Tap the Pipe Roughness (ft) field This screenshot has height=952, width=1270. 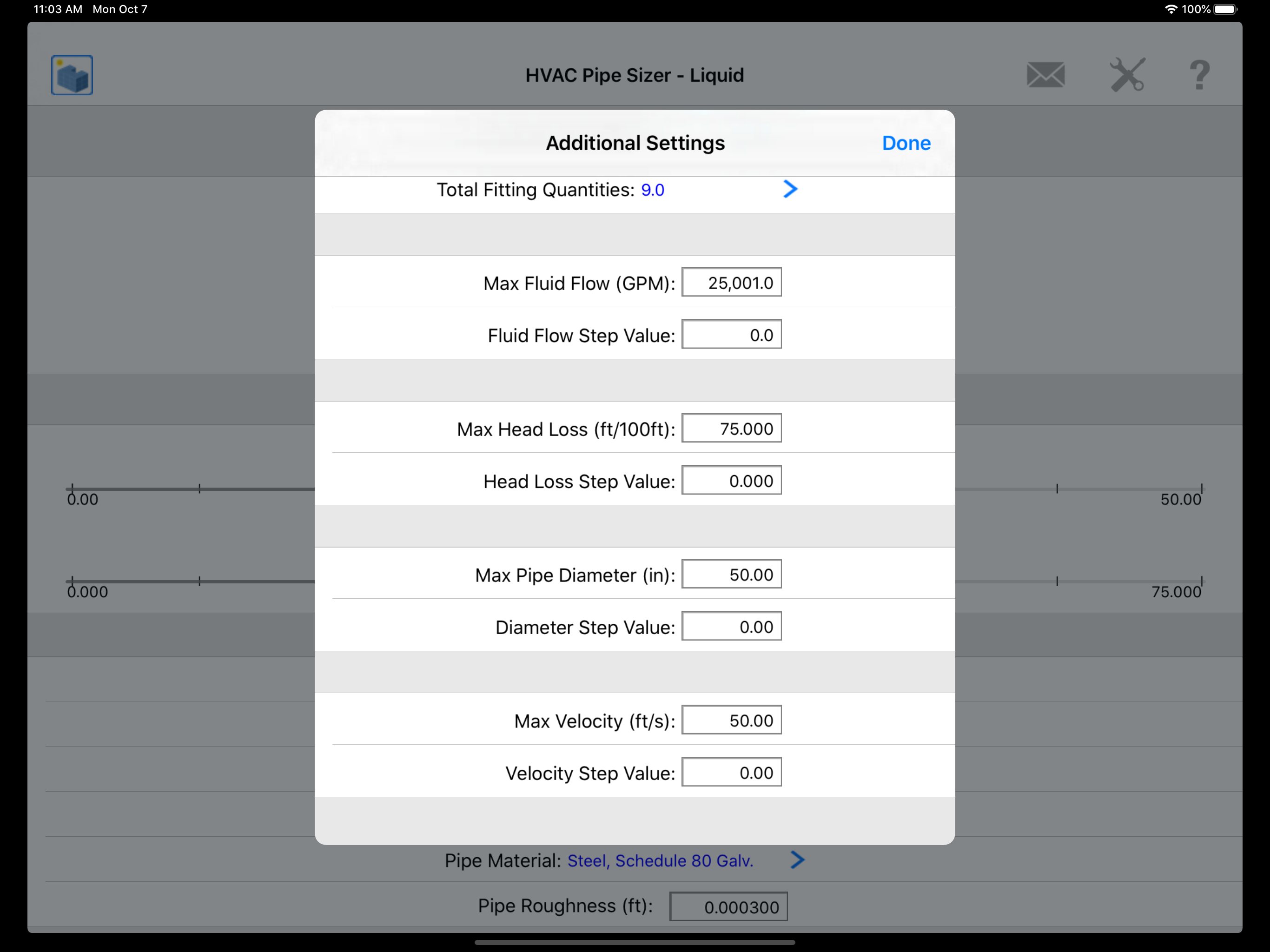(x=728, y=906)
